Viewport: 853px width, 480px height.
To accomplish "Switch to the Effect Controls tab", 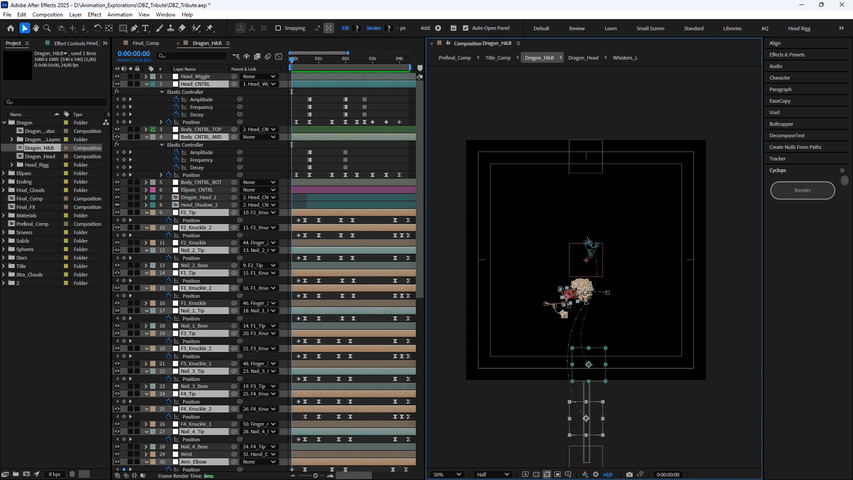I will tap(76, 43).
